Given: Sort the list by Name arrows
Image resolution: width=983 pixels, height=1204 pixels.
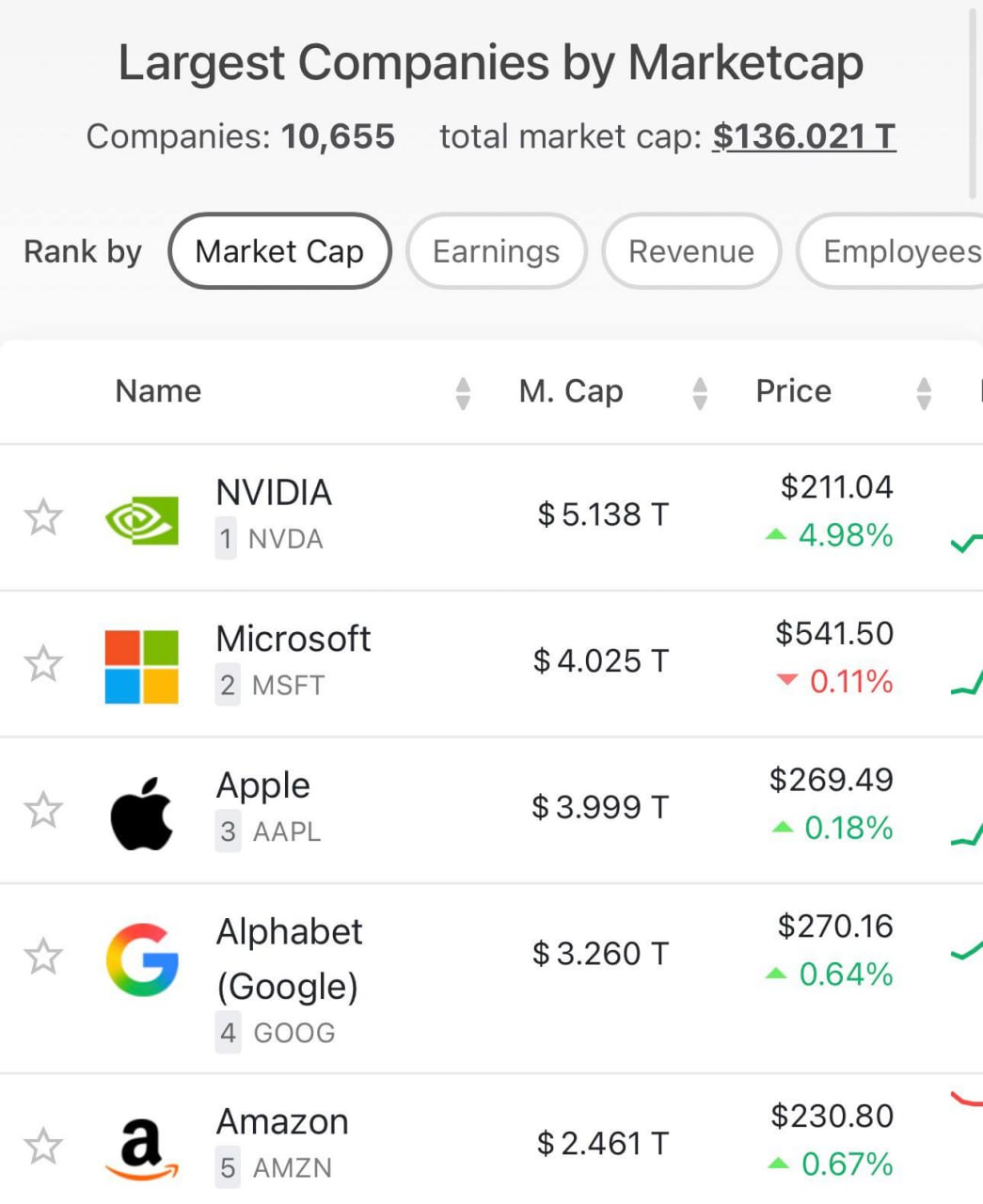Looking at the screenshot, I should (462, 392).
